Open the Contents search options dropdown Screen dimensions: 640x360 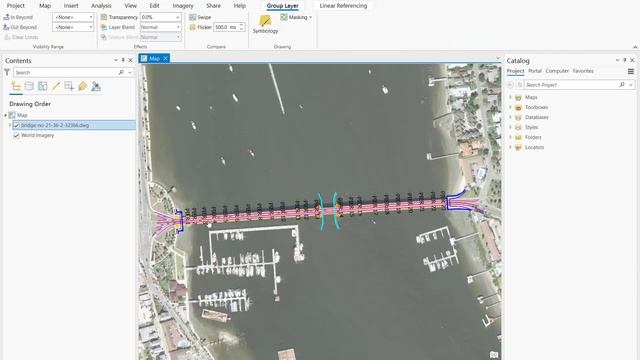(x=130, y=72)
